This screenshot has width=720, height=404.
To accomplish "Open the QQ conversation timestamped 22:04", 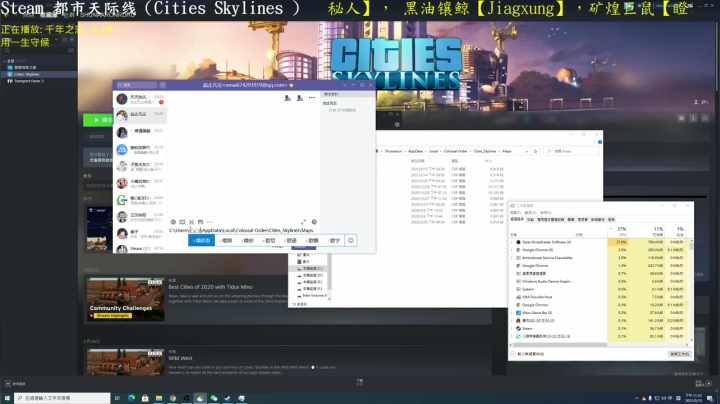I will pos(140,200).
